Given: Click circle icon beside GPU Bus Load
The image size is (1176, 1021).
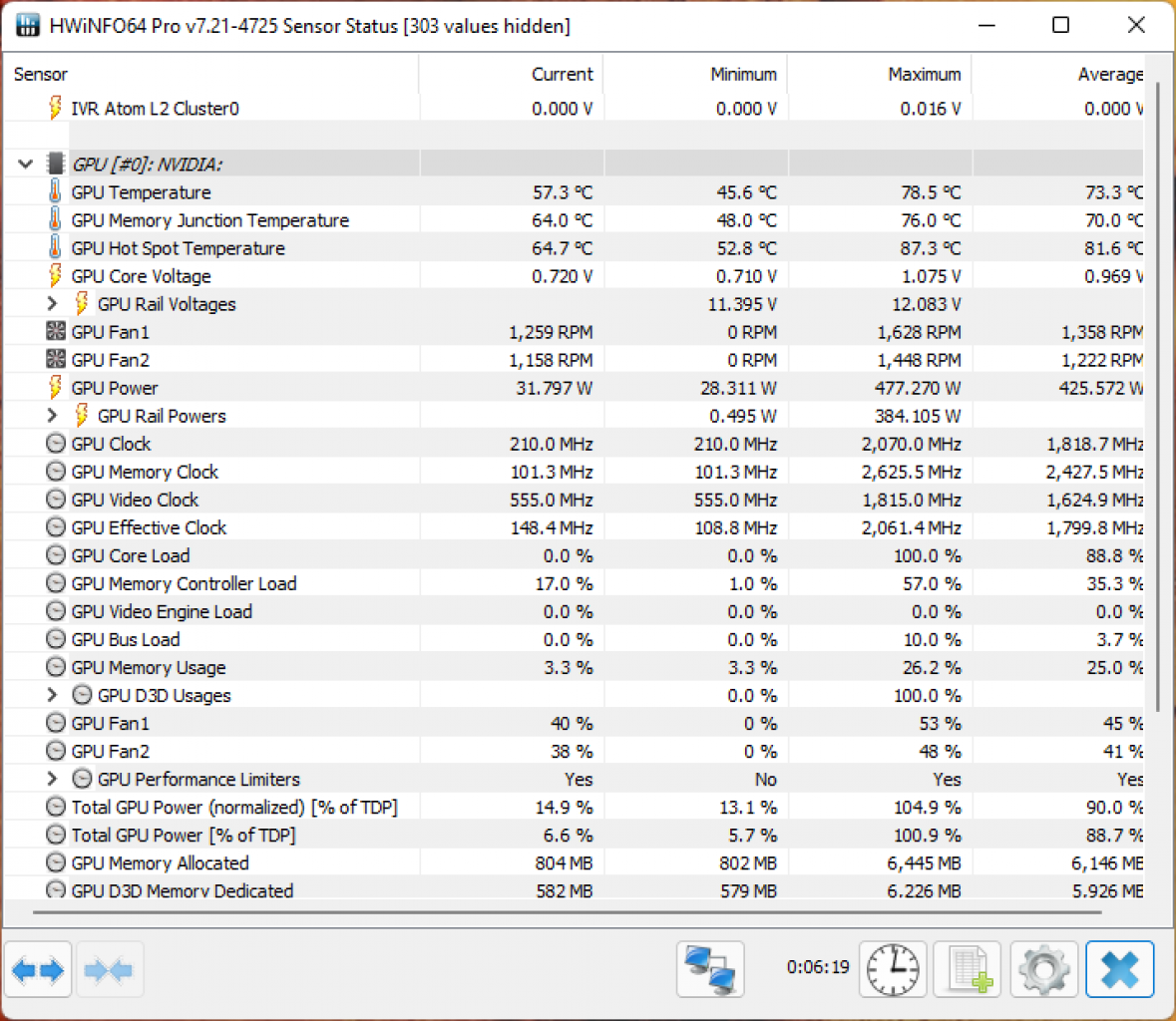Looking at the screenshot, I should point(56,639).
